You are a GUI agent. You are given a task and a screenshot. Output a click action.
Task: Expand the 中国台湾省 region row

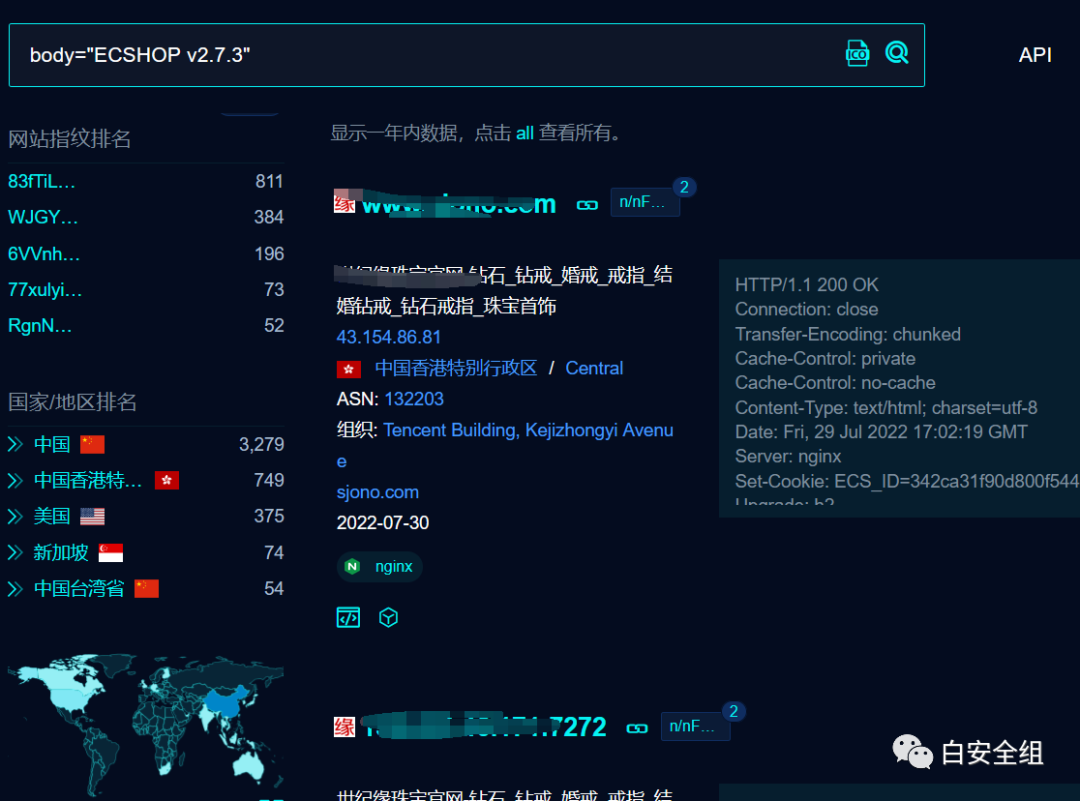[x=15, y=588]
